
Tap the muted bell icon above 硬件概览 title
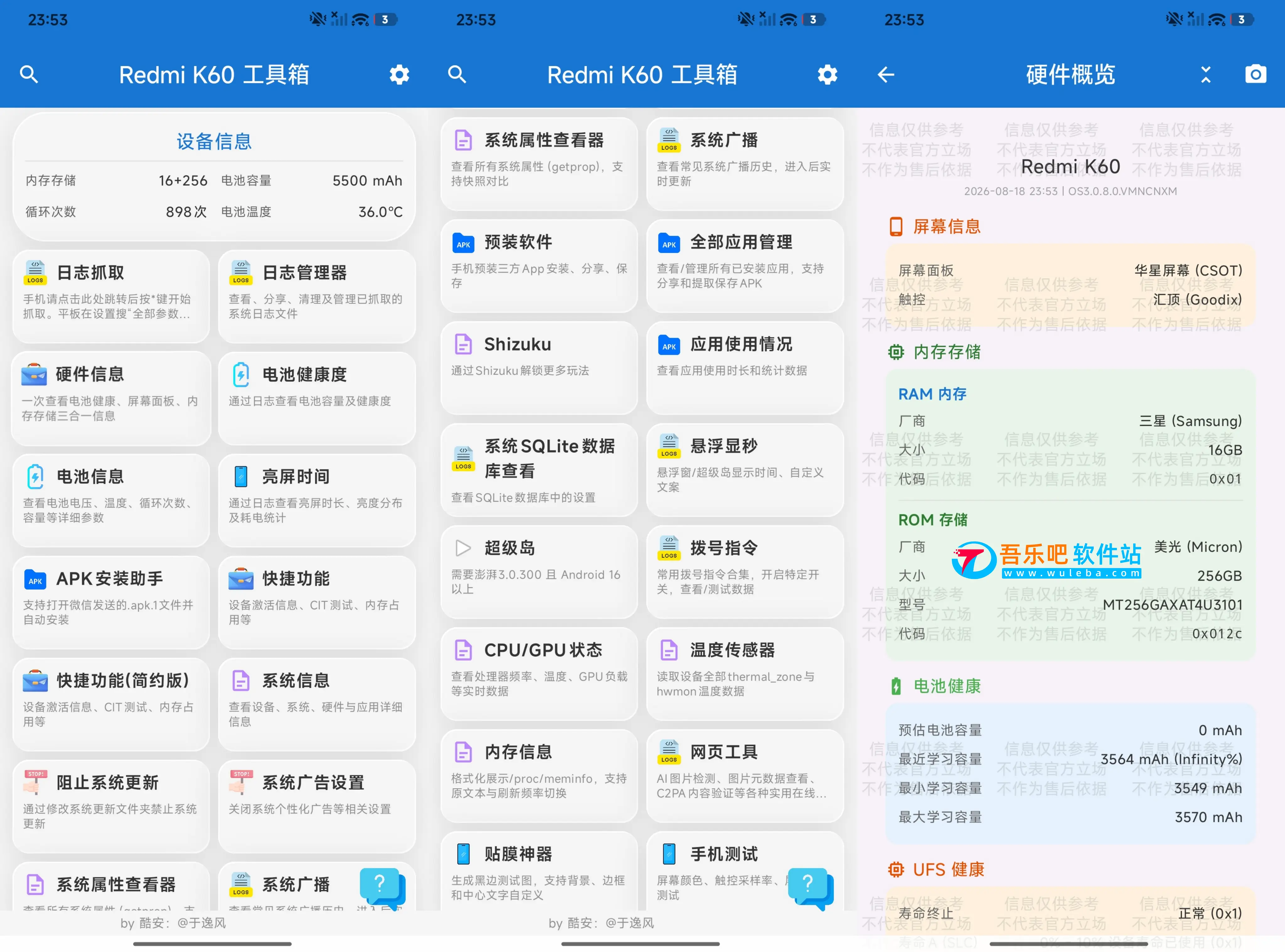tap(1174, 19)
